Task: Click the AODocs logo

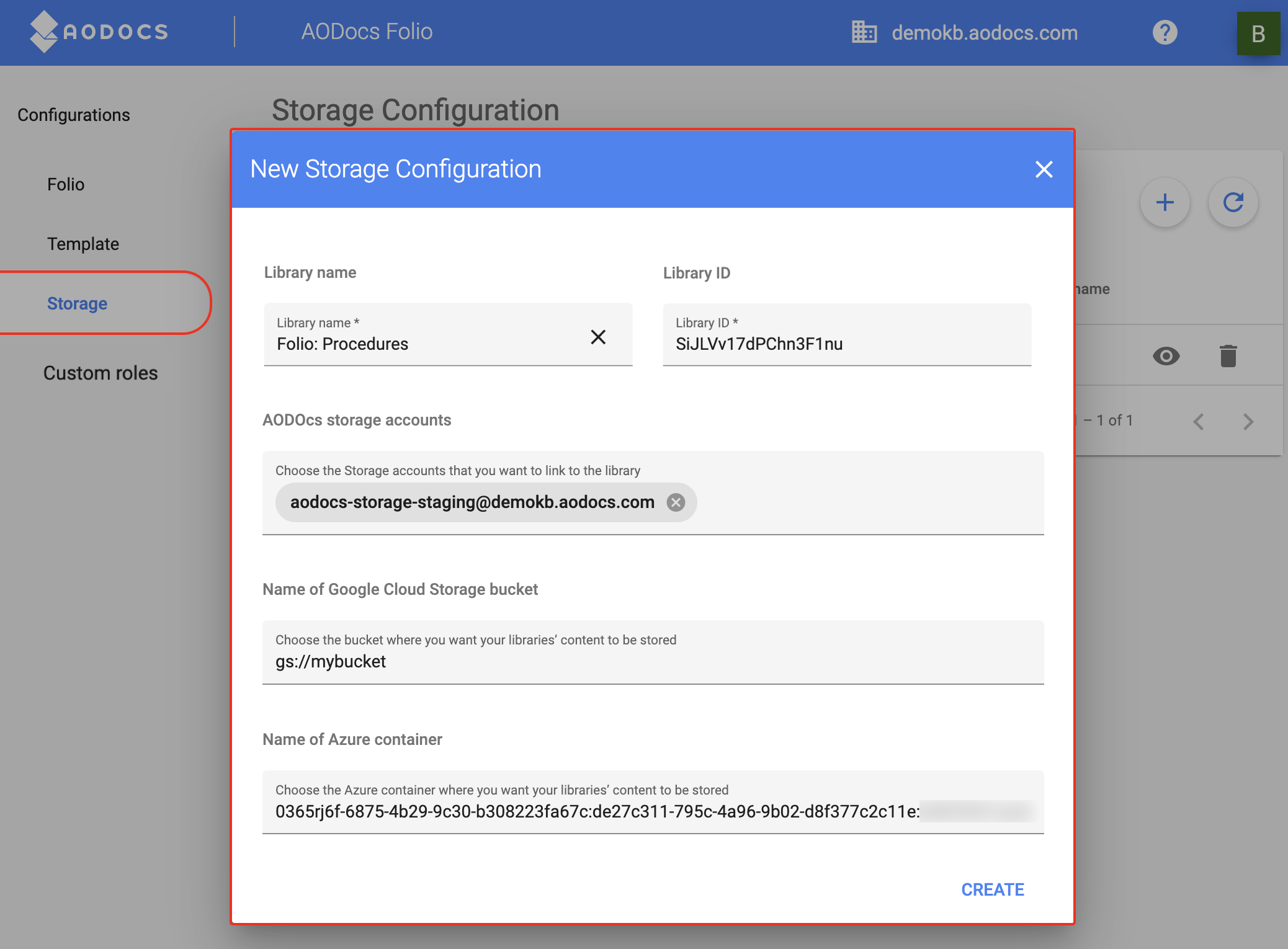Action: (99, 32)
